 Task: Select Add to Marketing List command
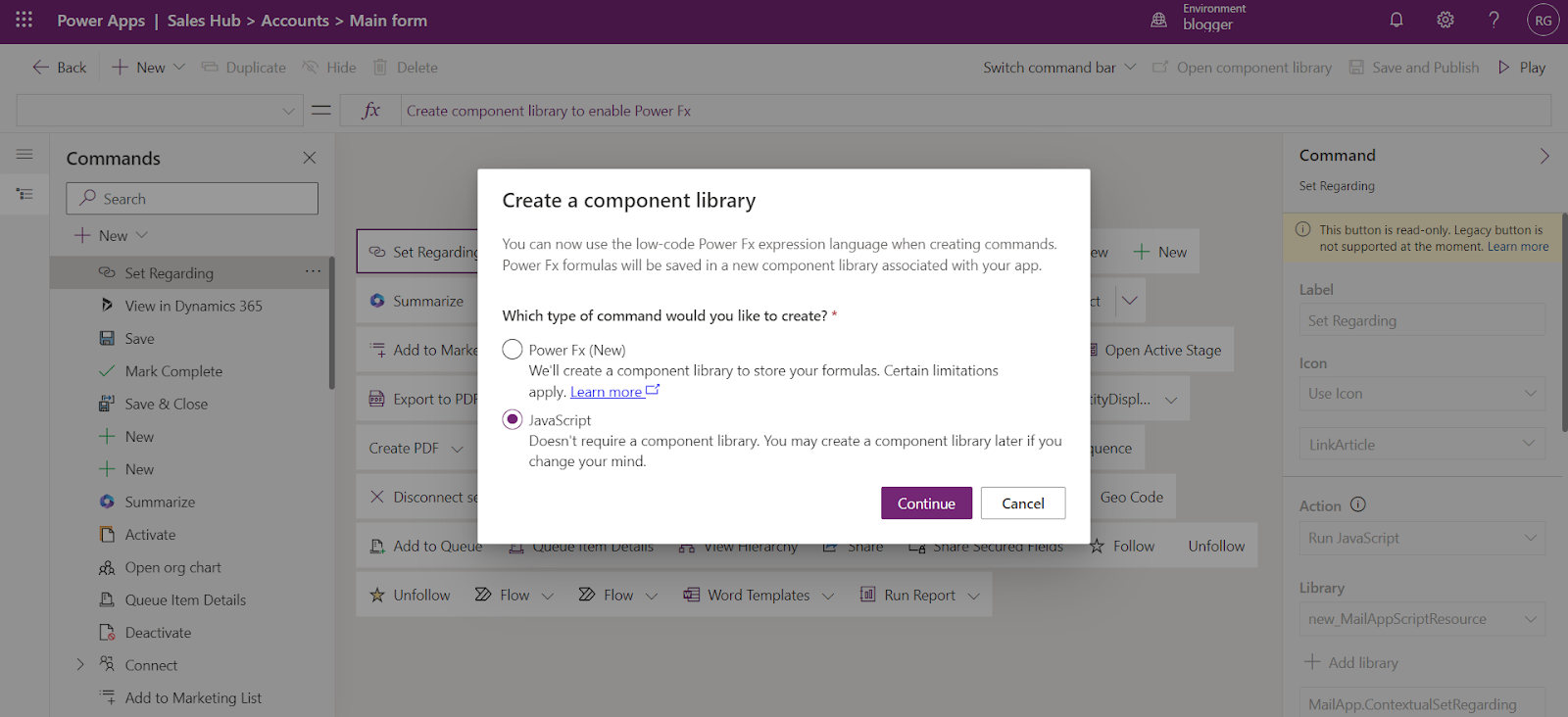point(193,697)
